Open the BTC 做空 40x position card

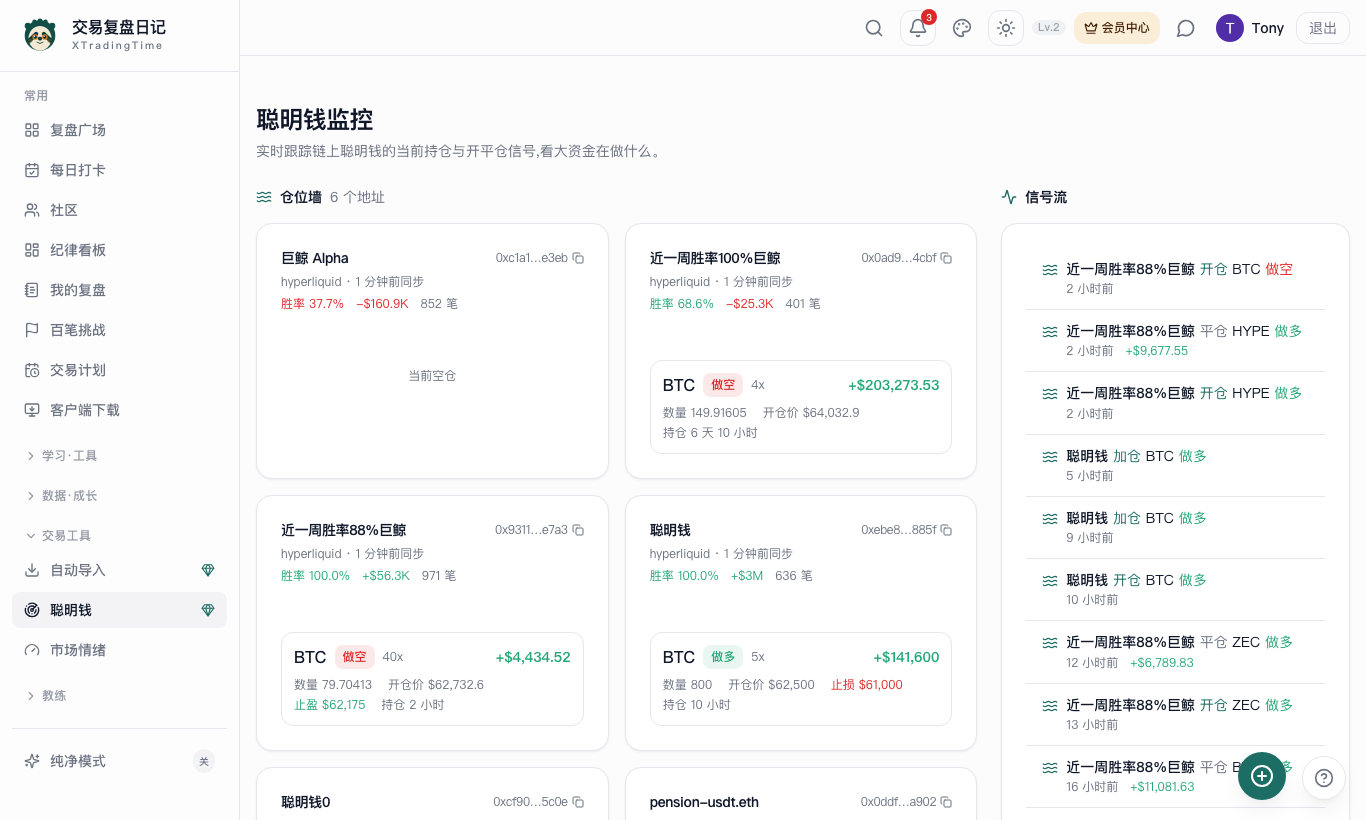point(432,679)
